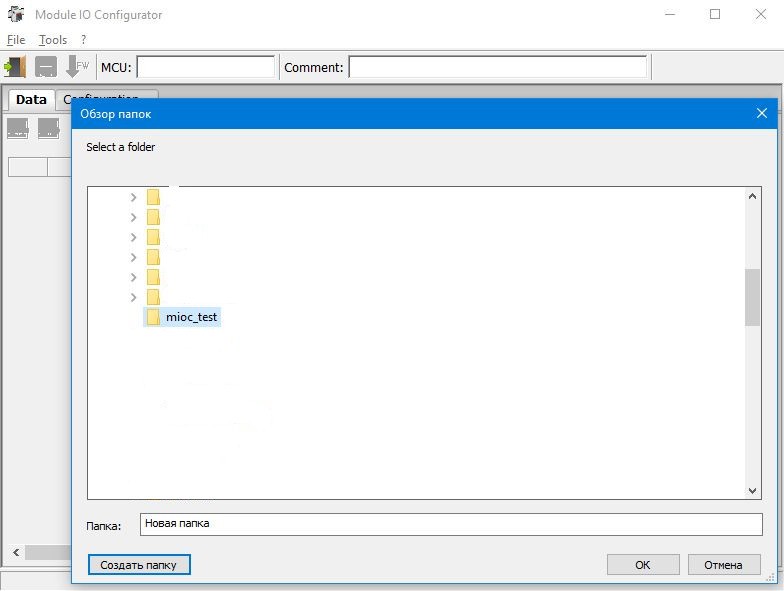Click the grey save toolbar icon
784x591 pixels.
(46, 66)
